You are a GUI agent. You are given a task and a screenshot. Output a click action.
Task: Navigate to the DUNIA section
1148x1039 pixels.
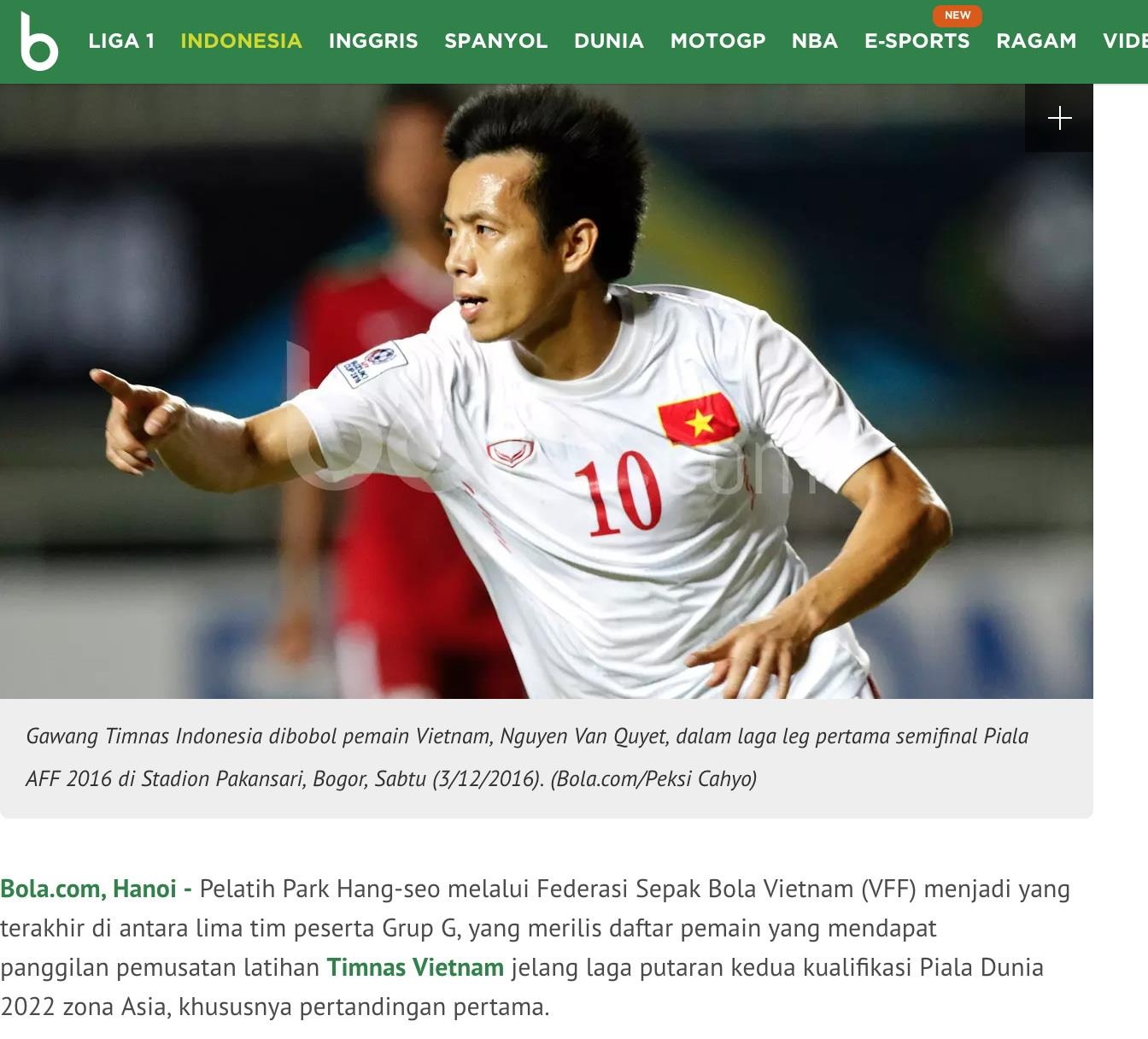[x=609, y=41]
